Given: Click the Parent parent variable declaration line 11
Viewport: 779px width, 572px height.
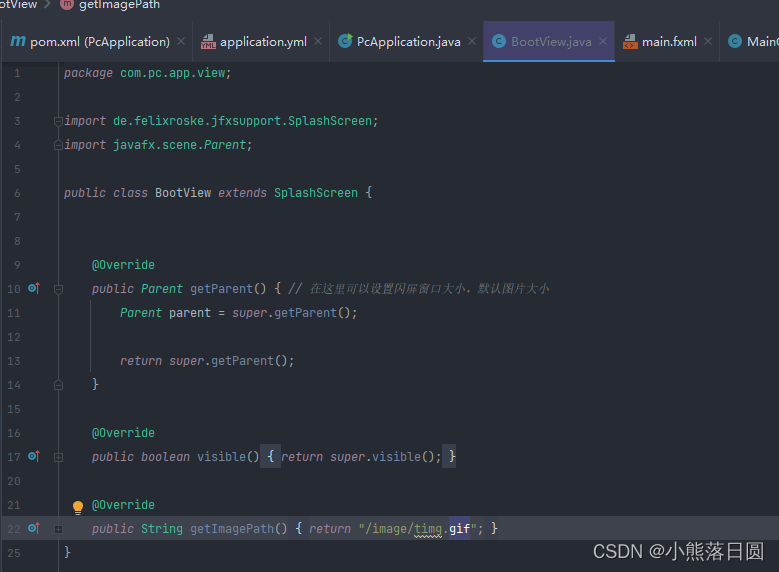Looking at the screenshot, I should [x=238, y=313].
